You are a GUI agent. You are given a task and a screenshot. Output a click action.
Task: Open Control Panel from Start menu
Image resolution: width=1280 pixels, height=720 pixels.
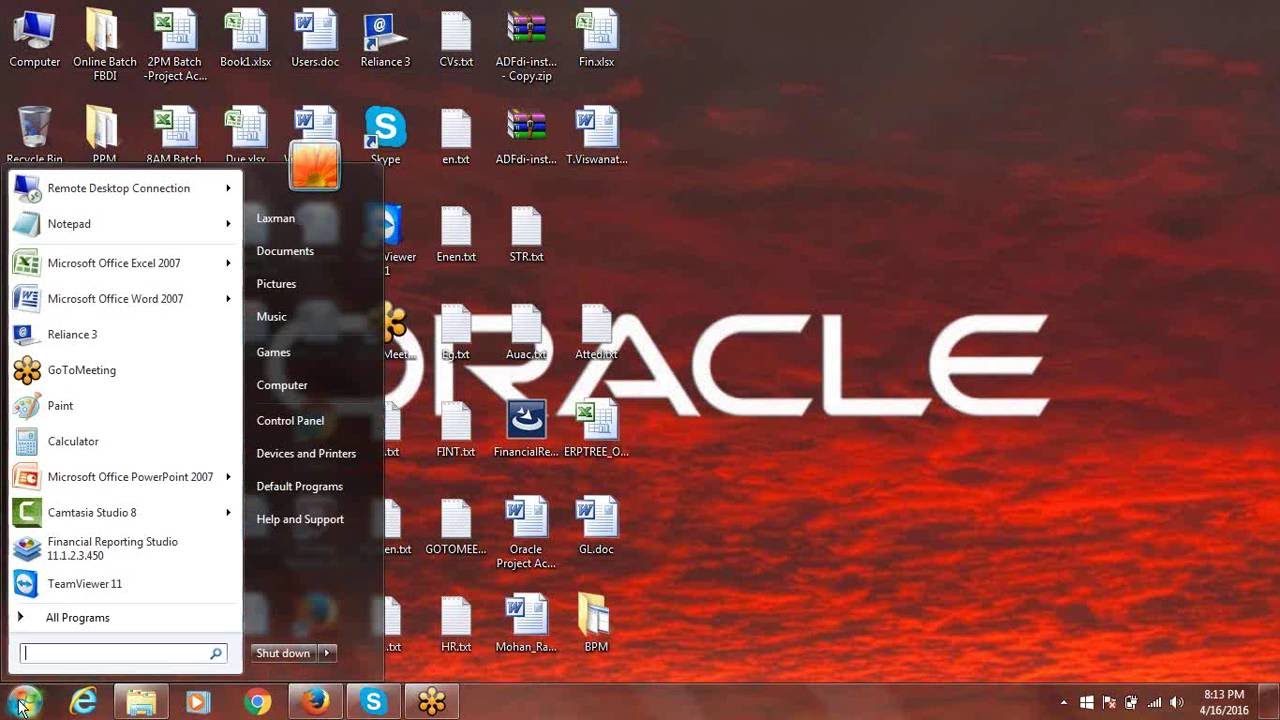[x=290, y=421]
